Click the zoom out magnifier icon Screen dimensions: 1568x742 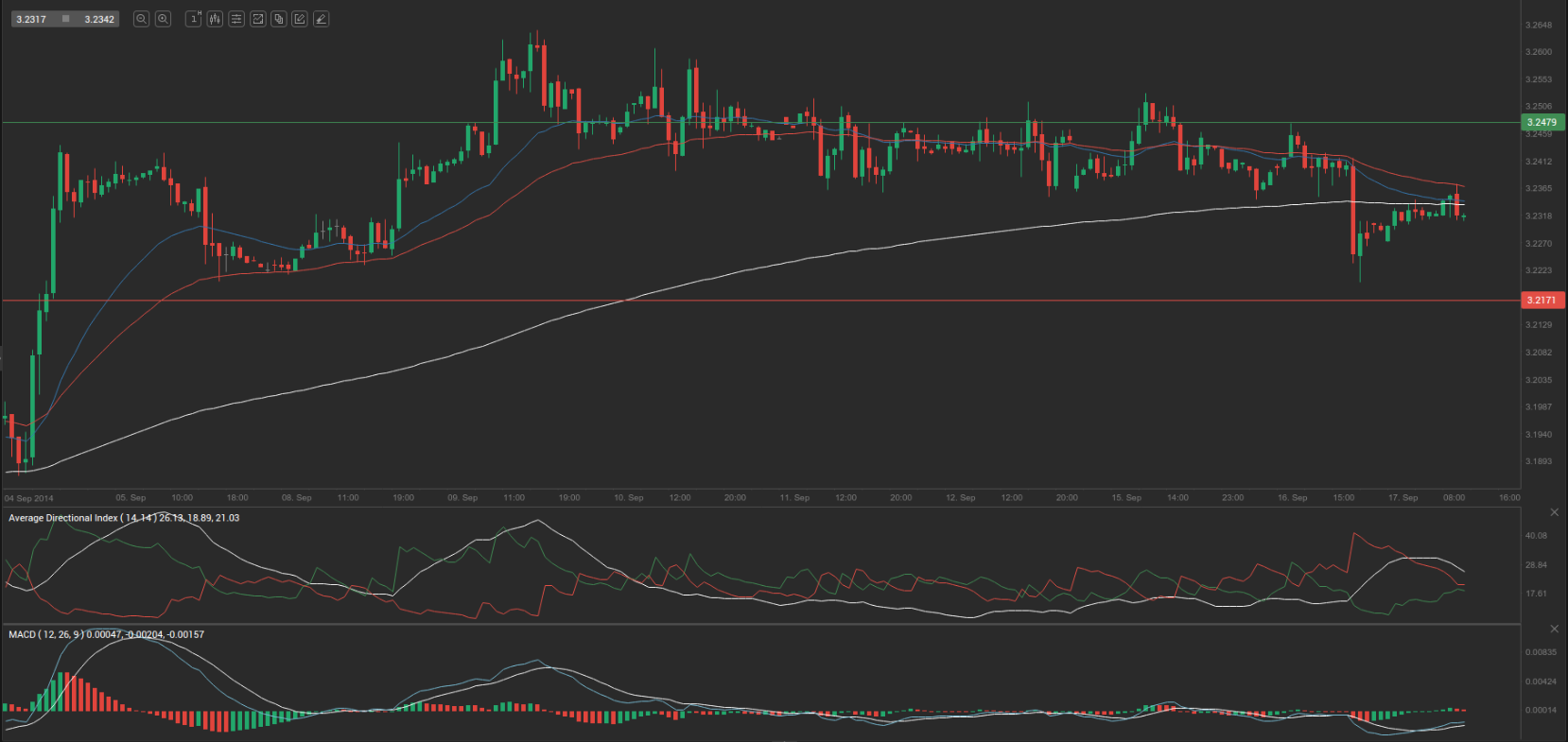tap(141, 19)
